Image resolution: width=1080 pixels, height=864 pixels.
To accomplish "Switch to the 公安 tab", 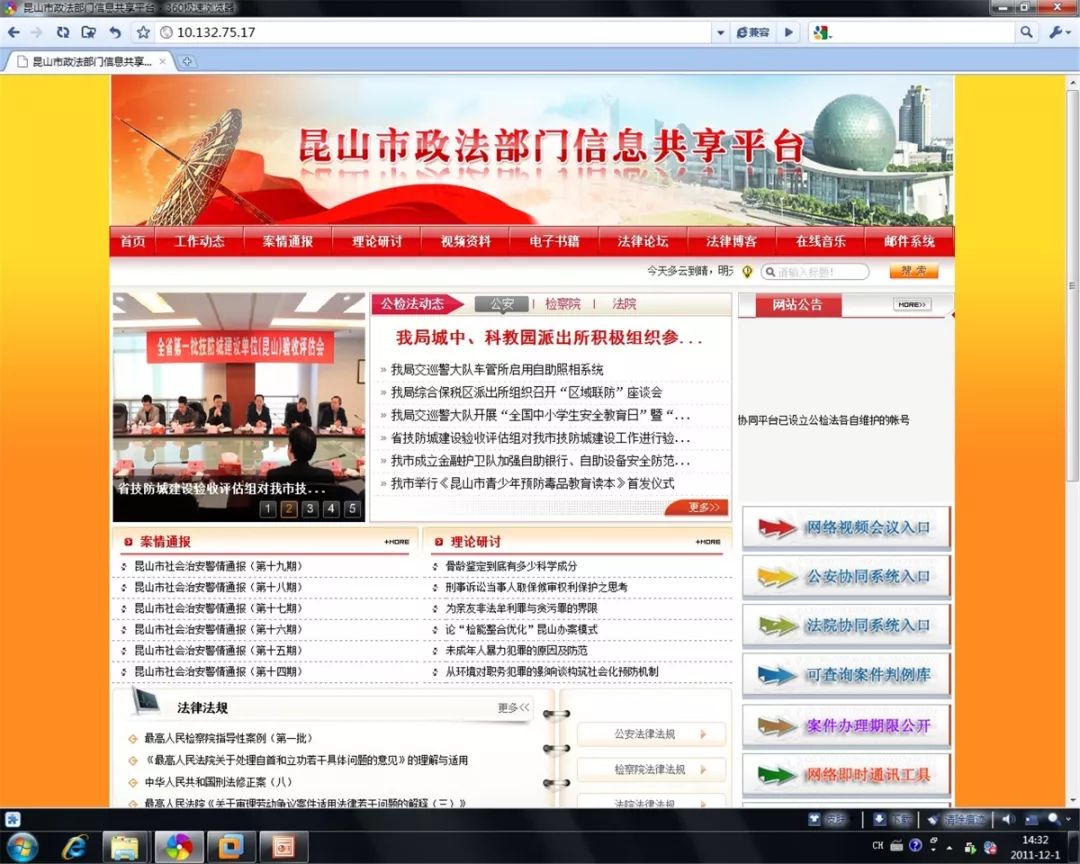I will coord(502,304).
